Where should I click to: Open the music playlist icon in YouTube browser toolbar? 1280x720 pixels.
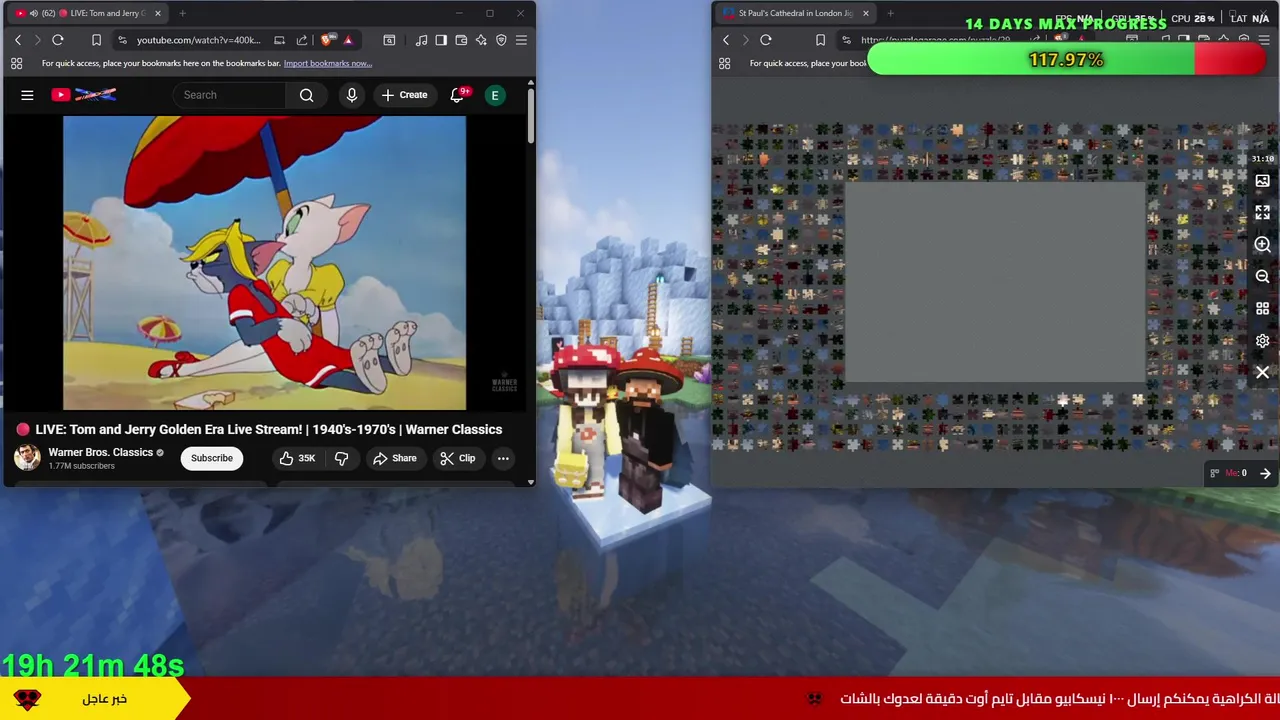pyautogui.click(x=421, y=40)
